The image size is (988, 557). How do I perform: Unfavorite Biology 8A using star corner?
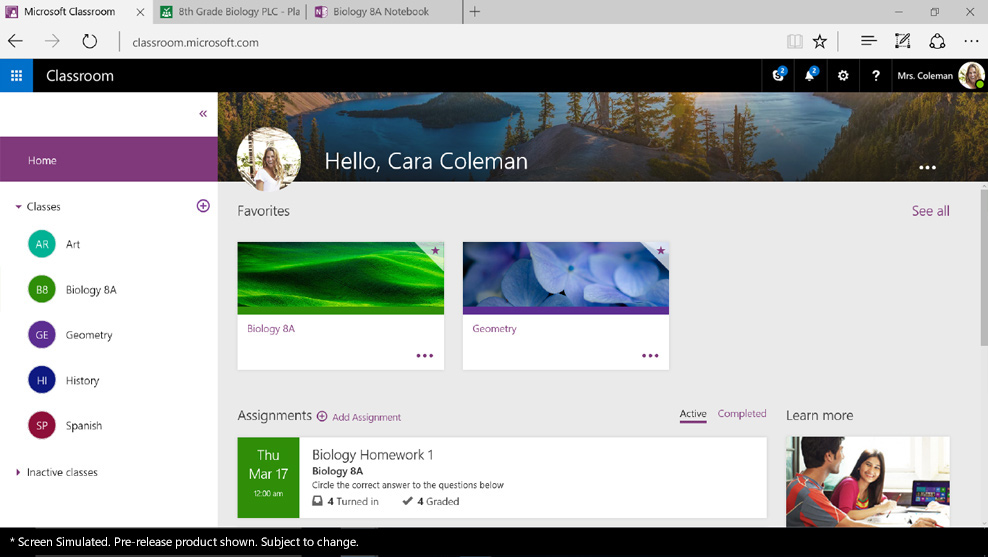(435, 251)
